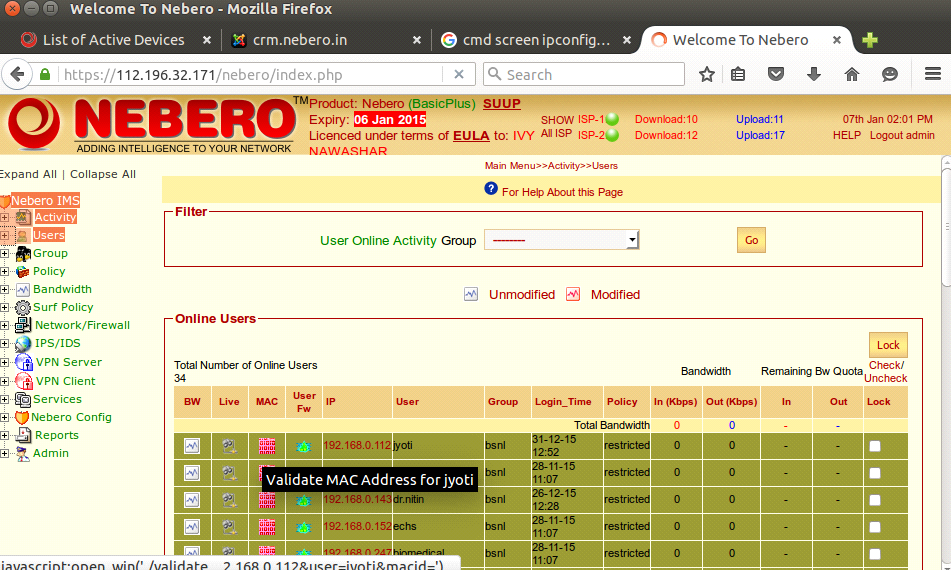Tick Lock checkbox in 28-11-15 row below jyoti
The width and height of the screenshot is (951, 570).
tap(875, 473)
